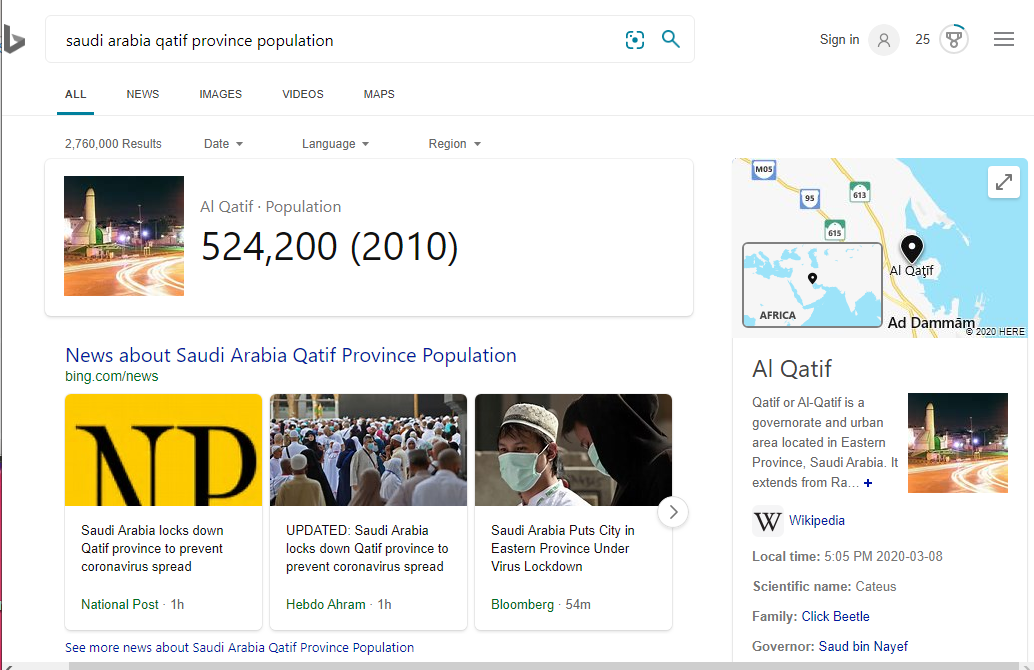Click the Bloomberg source label
Viewport: 1034px width, 670px height.
point(522,605)
